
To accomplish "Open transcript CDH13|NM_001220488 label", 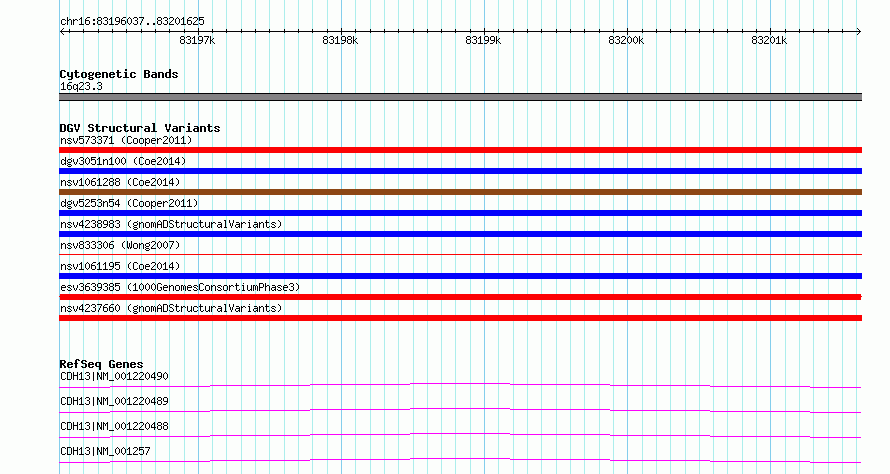I will [x=114, y=426].
